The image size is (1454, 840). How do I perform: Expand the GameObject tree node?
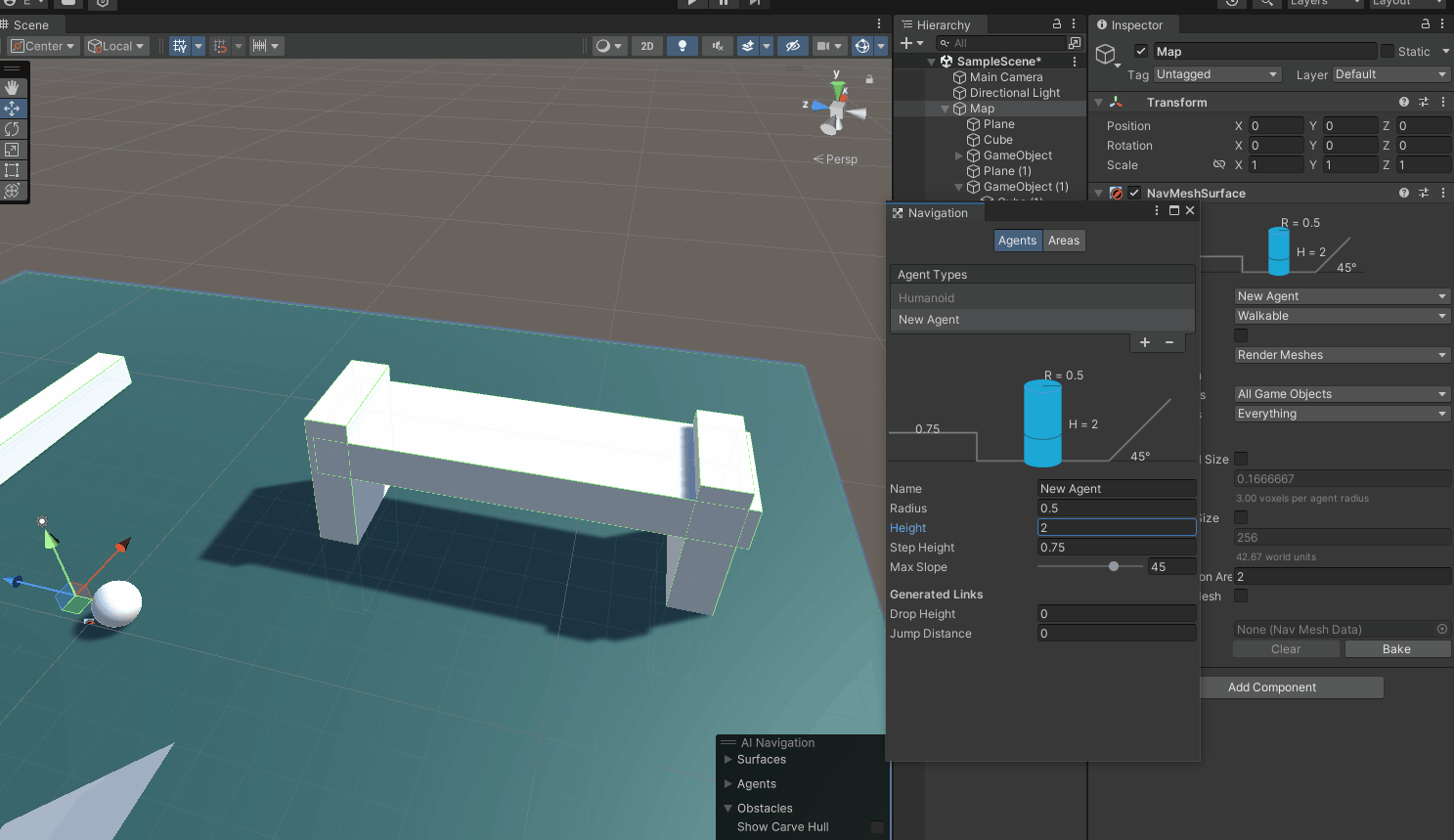point(958,155)
